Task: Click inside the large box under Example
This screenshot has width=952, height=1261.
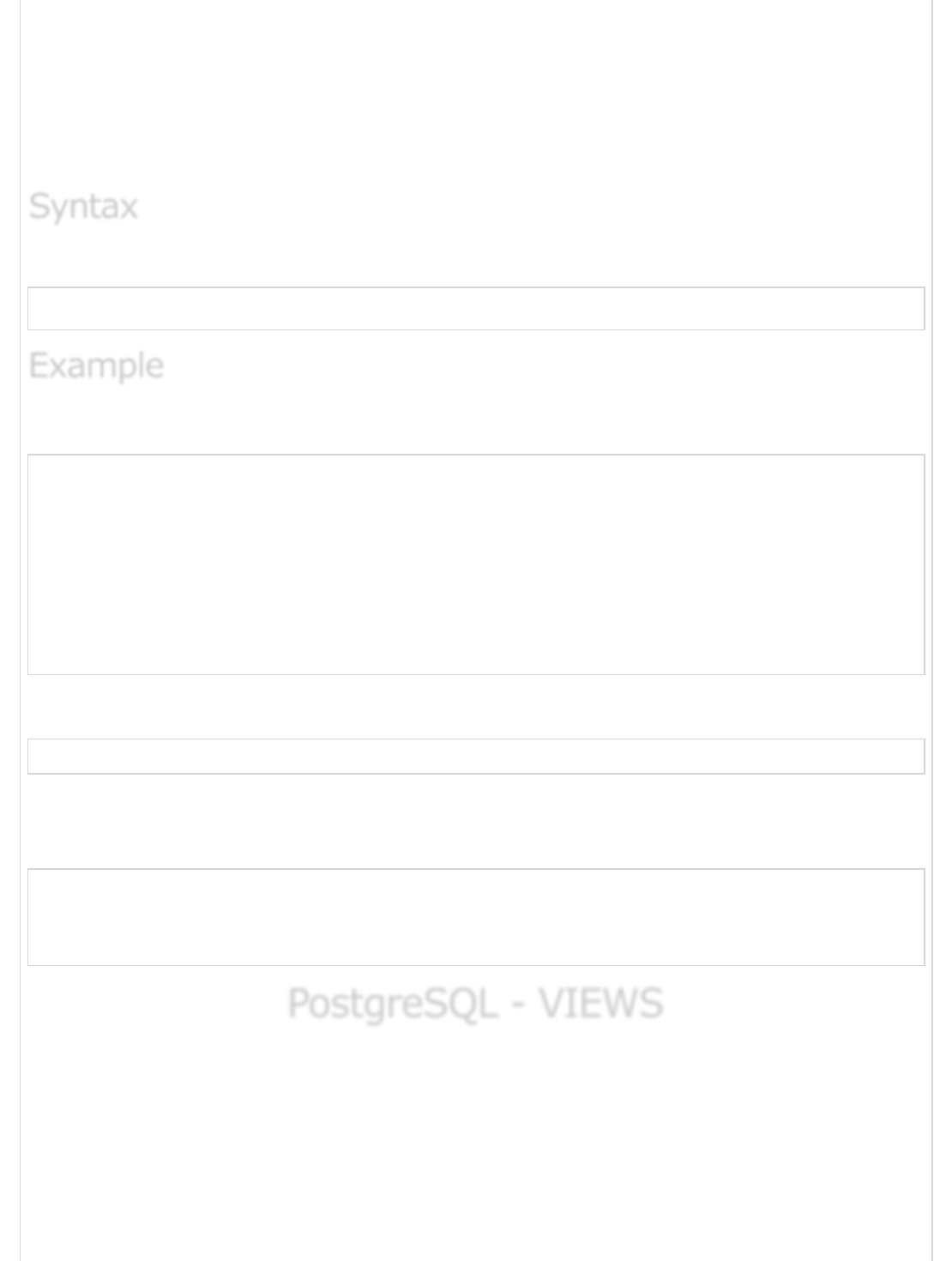Action: pos(476,564)
